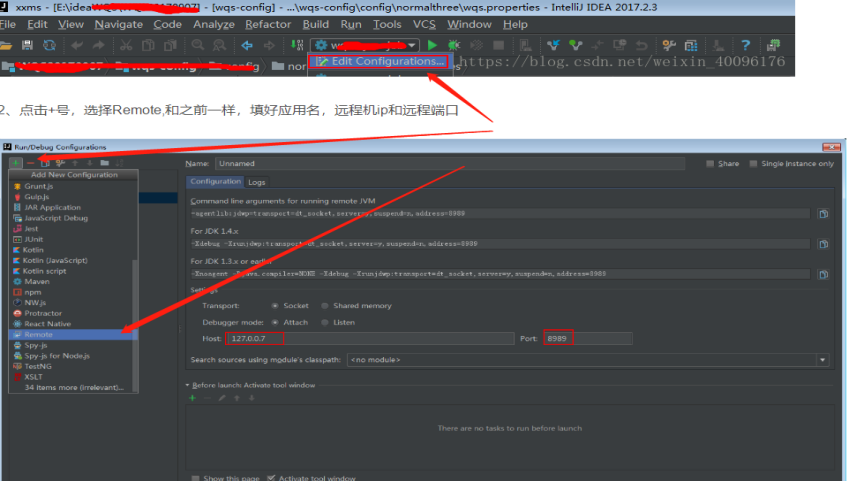Select the Listen debugger mode radio
Image resolution: width=865 pixels, height=481 pixels.
coord(325,322)
